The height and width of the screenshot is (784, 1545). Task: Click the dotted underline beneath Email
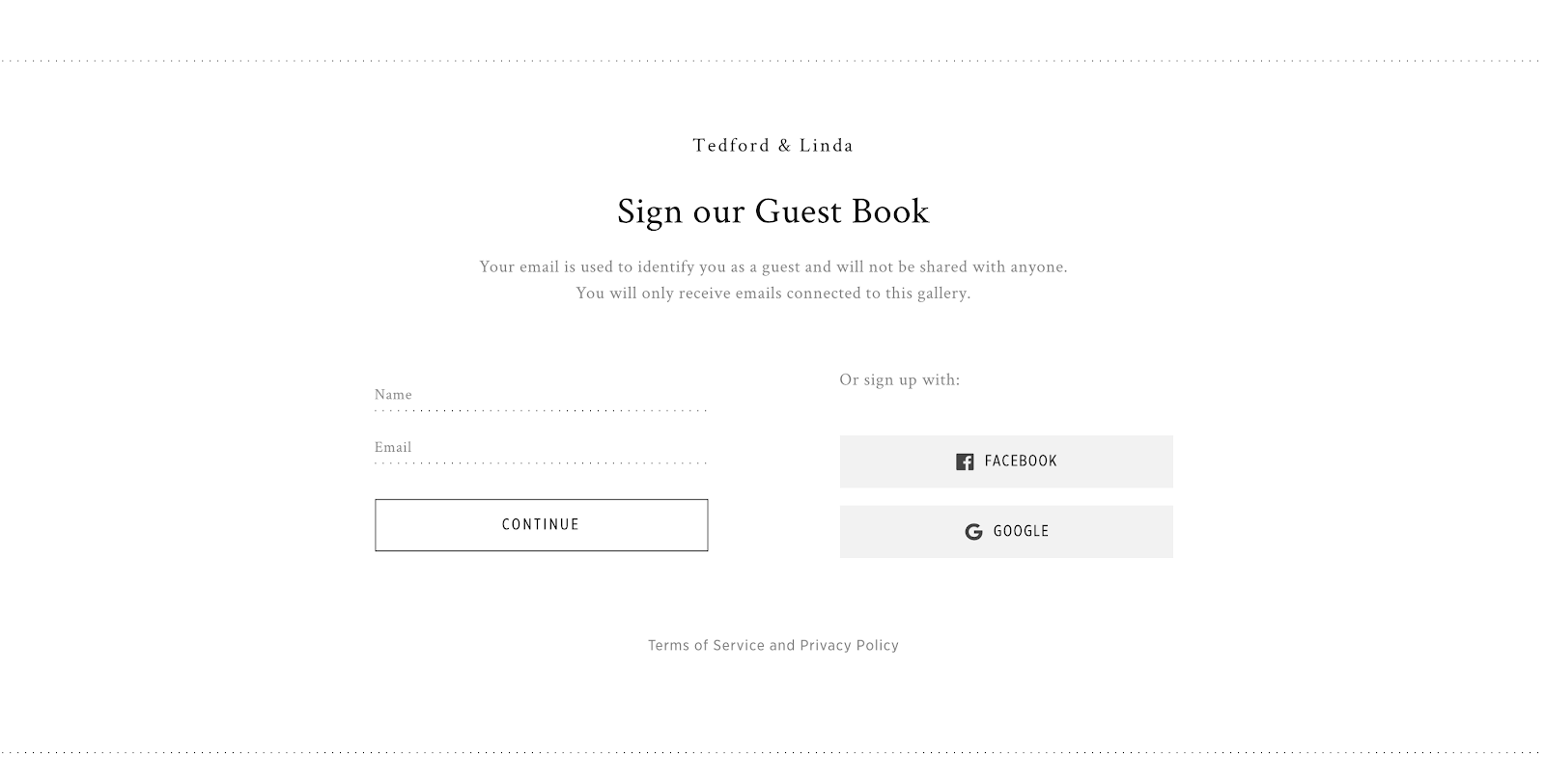click(x=541, y=463)
